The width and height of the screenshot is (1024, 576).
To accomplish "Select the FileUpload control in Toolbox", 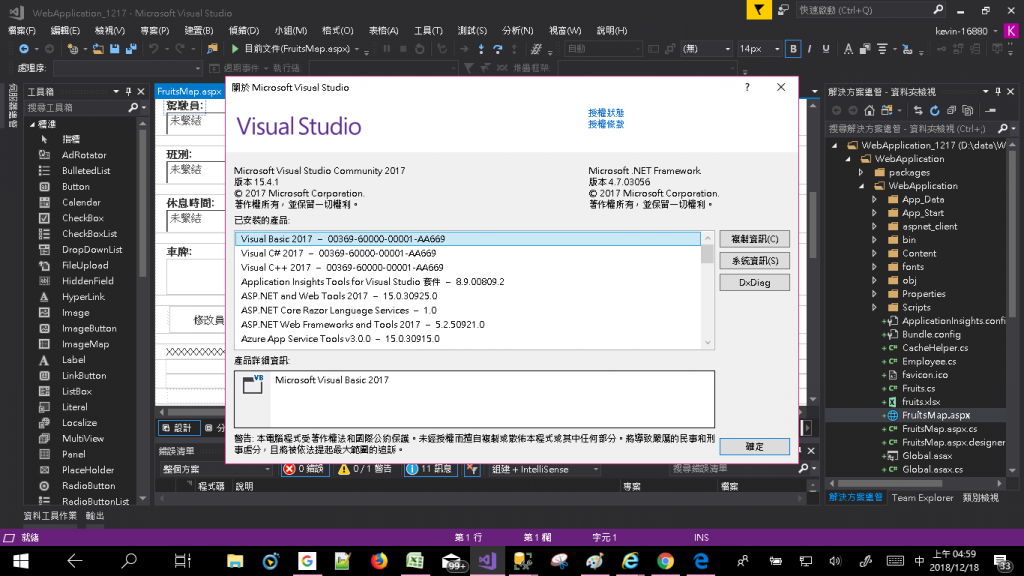I will (x=85, y=265).
